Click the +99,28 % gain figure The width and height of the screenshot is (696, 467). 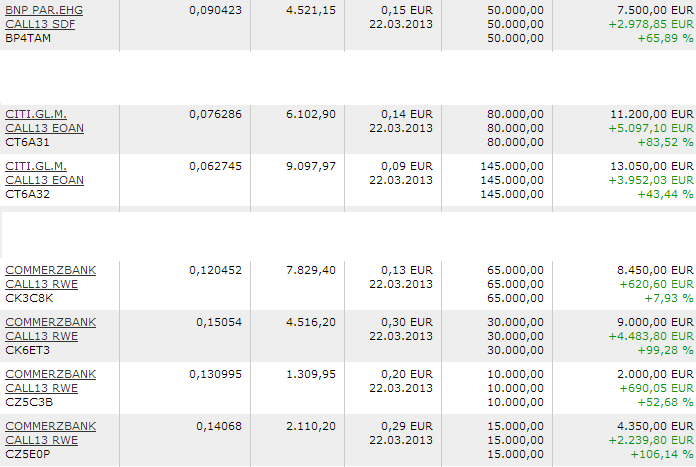665,349
